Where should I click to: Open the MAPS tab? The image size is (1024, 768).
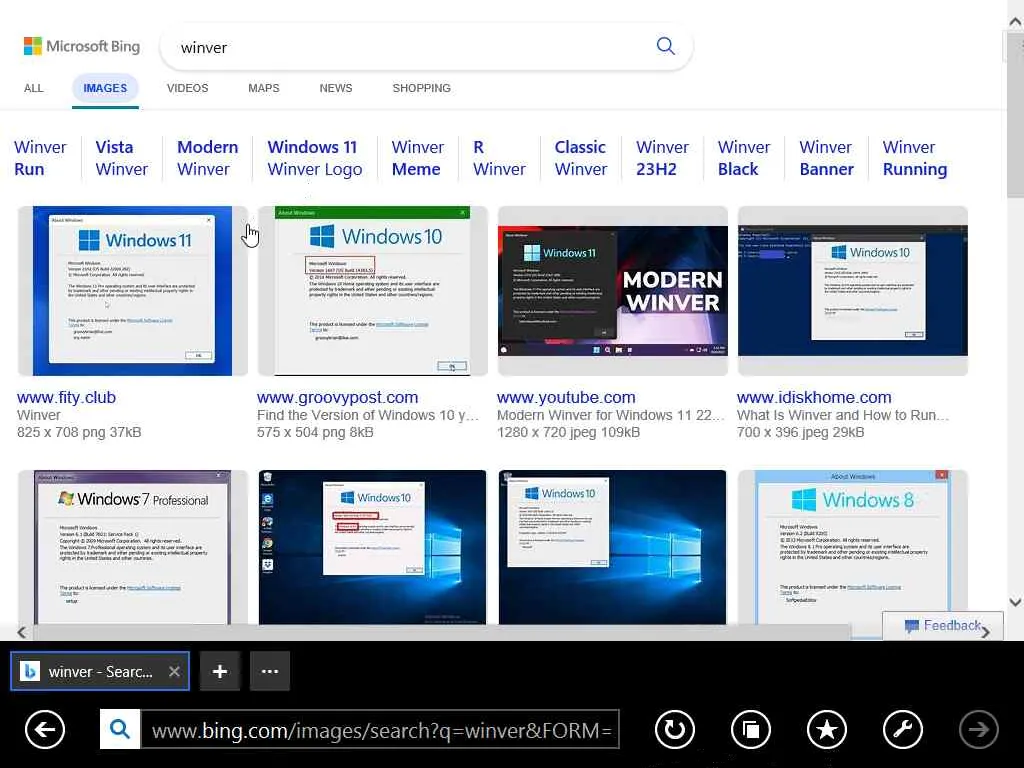click(x=264, y=88)
